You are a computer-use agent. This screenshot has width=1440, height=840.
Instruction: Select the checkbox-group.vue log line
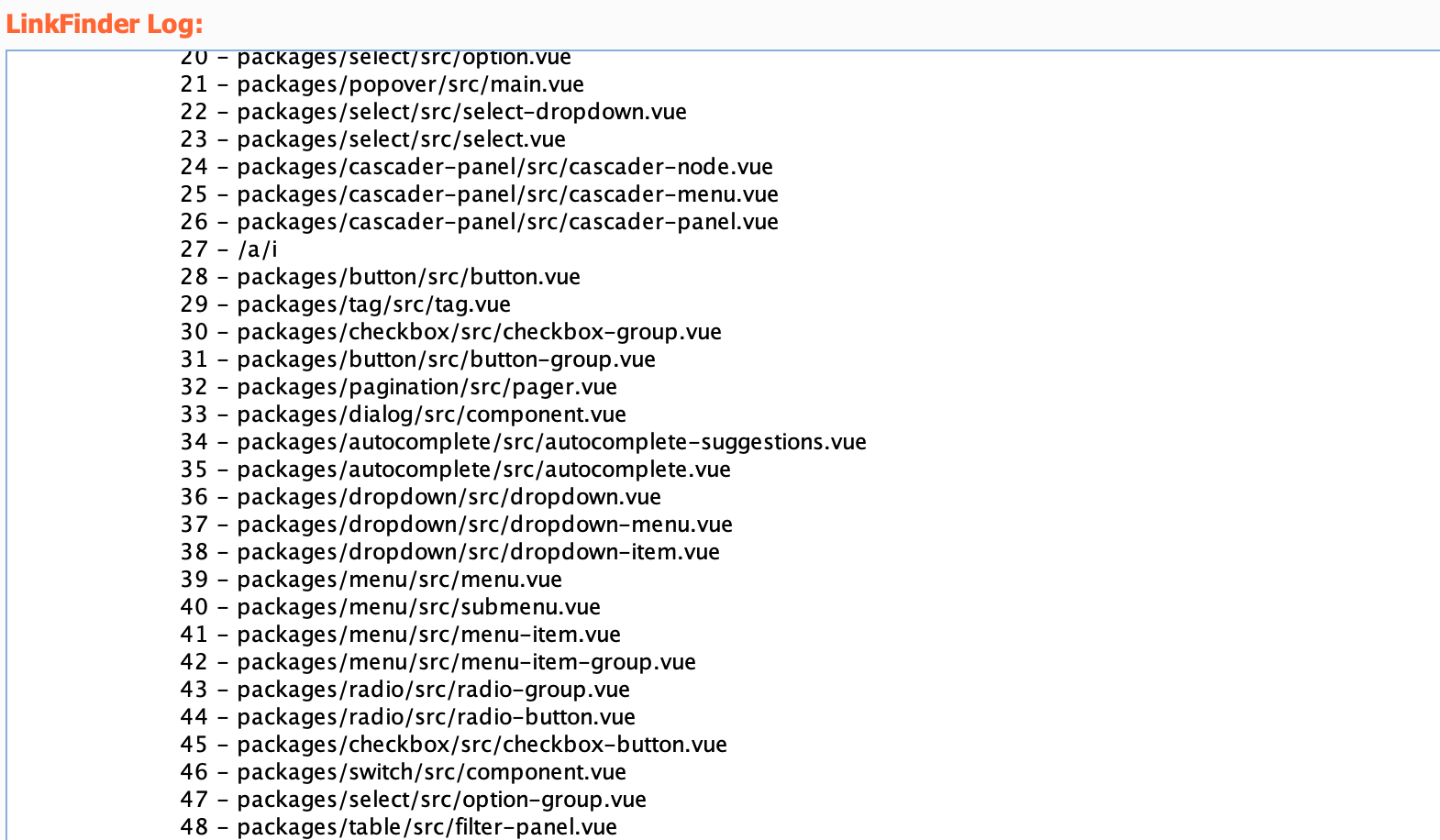point(479,332)
